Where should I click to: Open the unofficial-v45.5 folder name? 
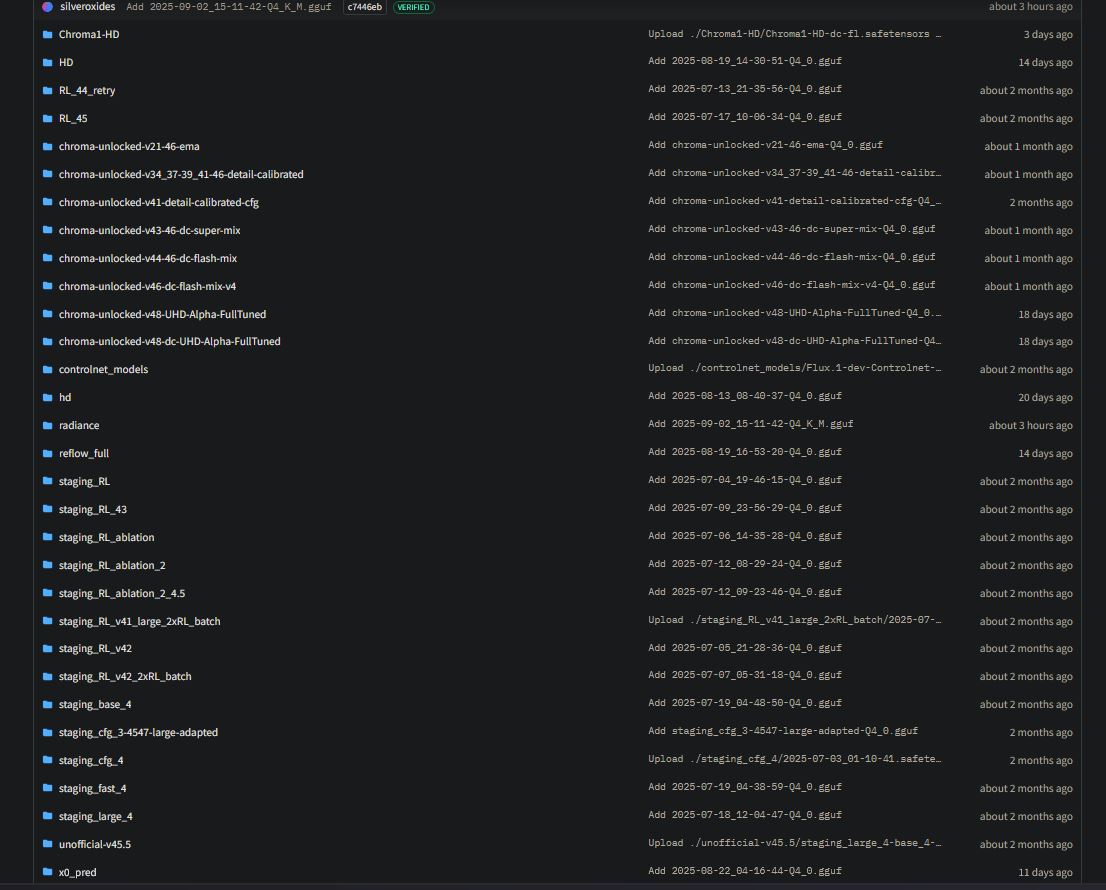coord(95,844)
